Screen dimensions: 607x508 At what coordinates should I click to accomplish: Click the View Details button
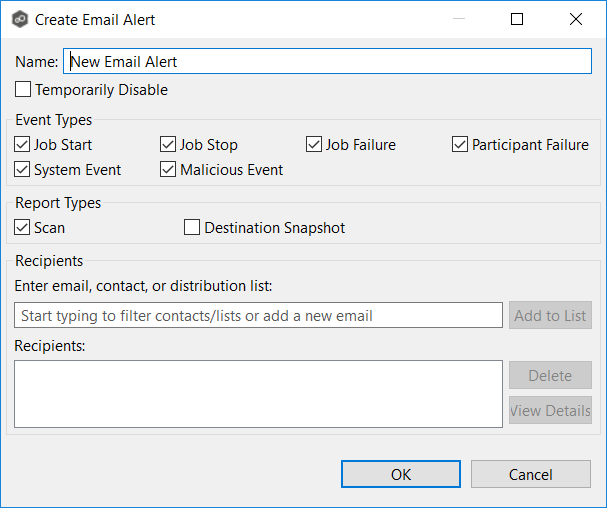pos(550,411)
